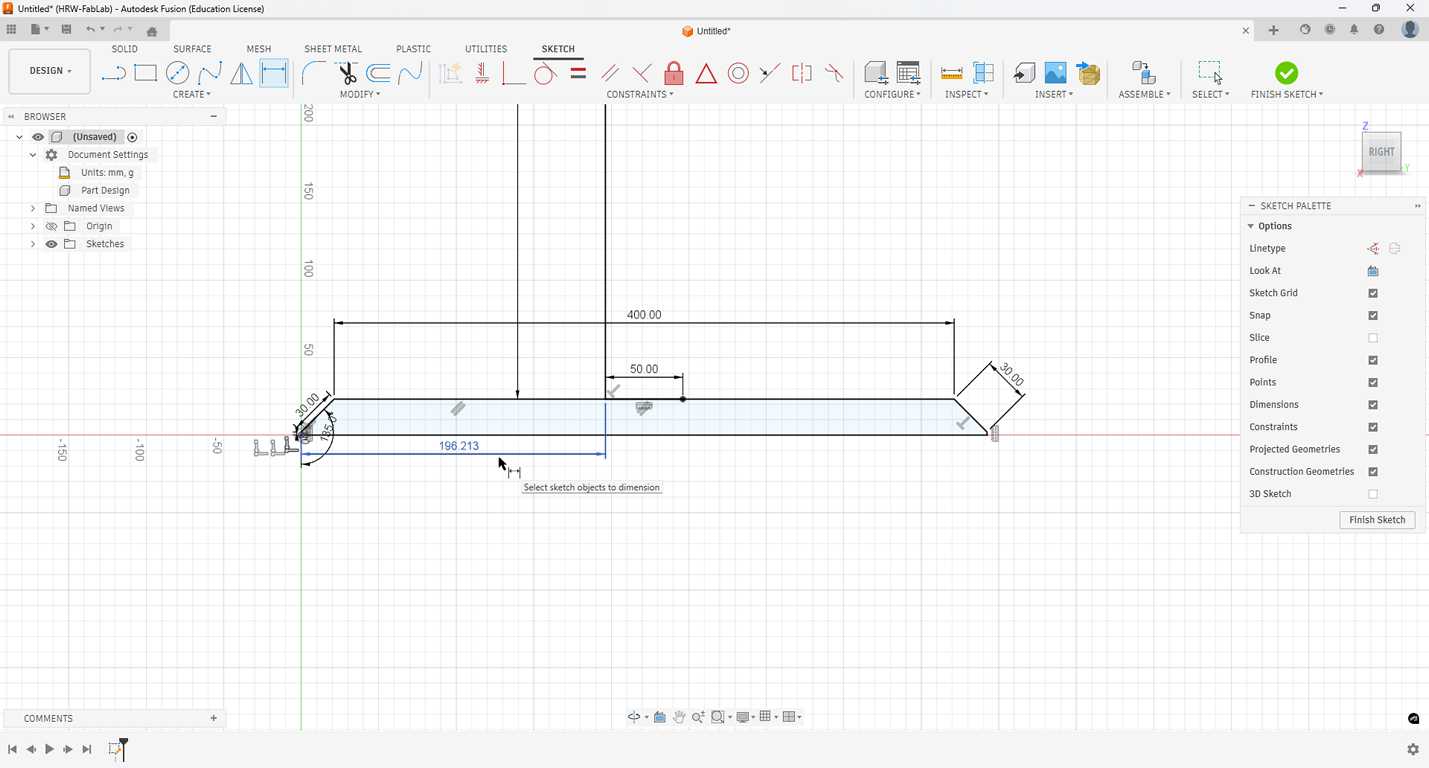
Task: Enable the Slice checkbox
Action: pyautogui.click(x=1373, y=338)
